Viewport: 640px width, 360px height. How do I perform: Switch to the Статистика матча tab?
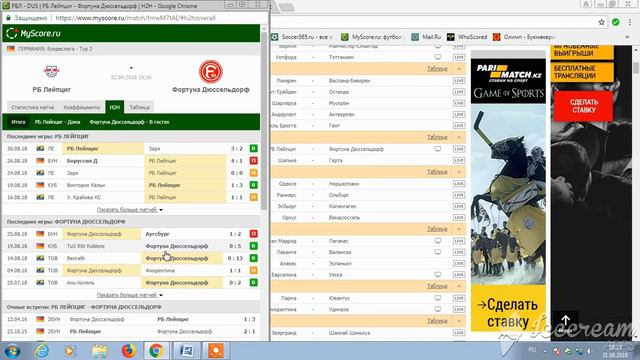33,107
